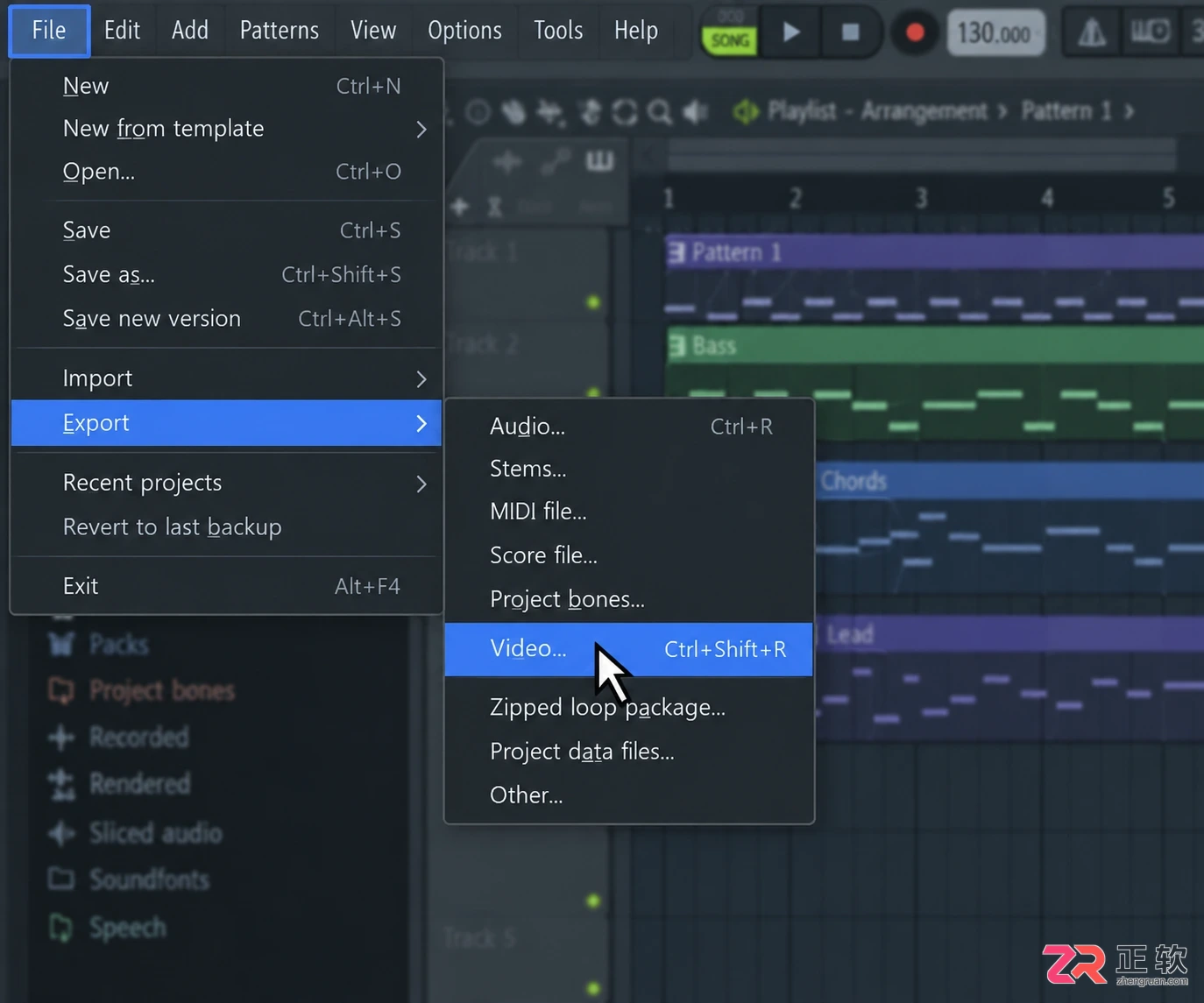The height and width of the screenshot is (1003, 1204).
Task: Open Project bones folder in browser
Action: [x=141, y=691]
